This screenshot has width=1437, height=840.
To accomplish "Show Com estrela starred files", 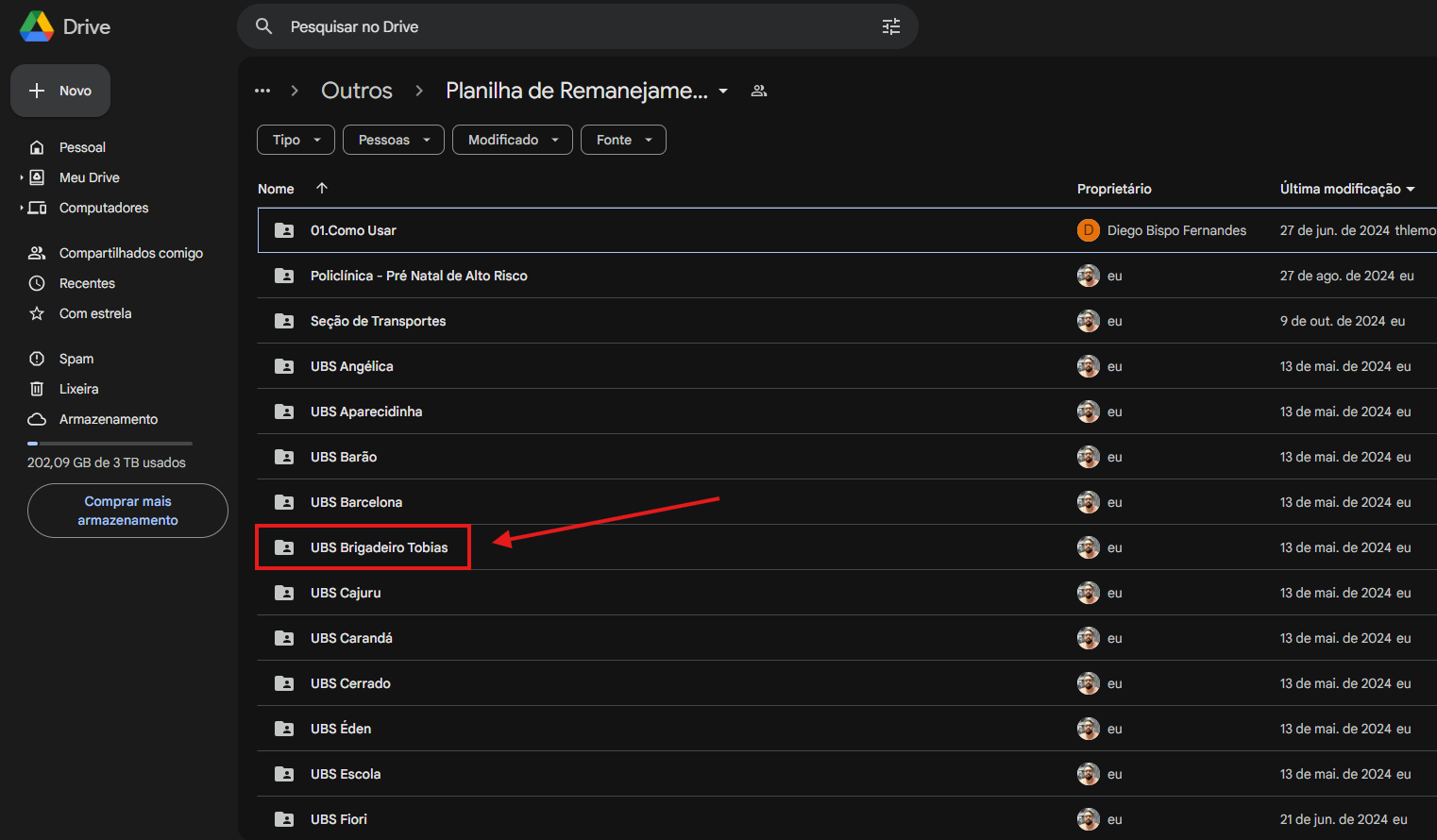I will 94,313.
